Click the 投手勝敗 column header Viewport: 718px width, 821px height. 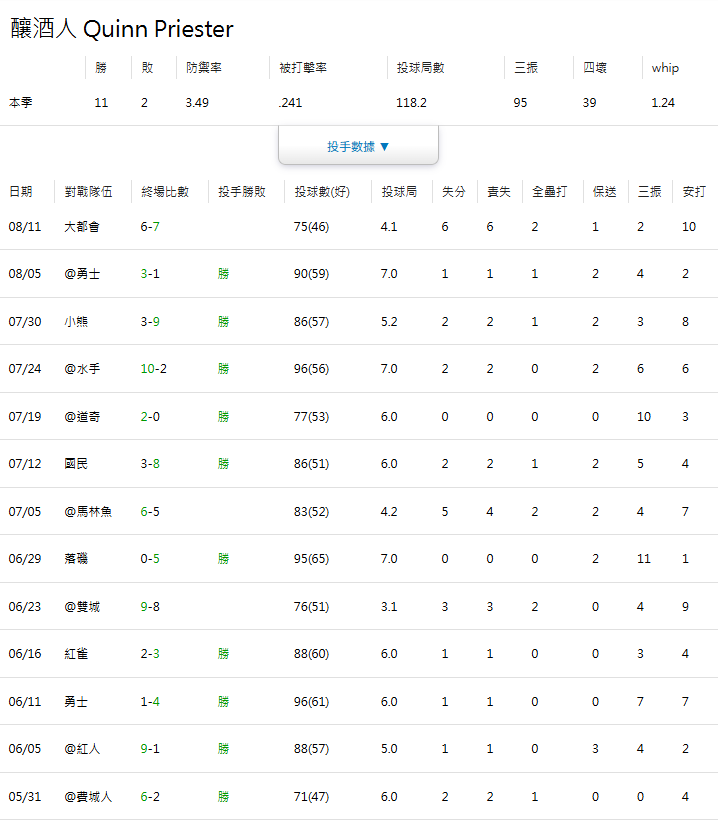pos(242,192)
